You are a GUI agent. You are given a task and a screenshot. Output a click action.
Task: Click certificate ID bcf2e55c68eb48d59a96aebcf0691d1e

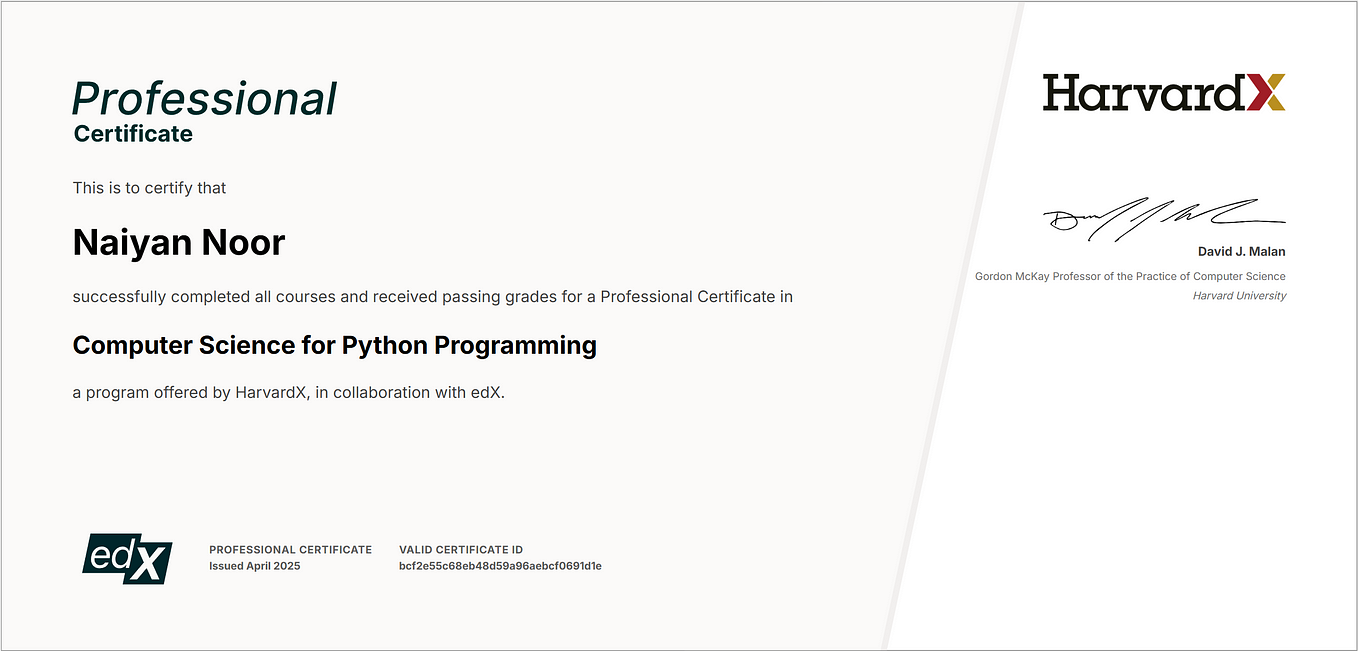tap(500, 566)
